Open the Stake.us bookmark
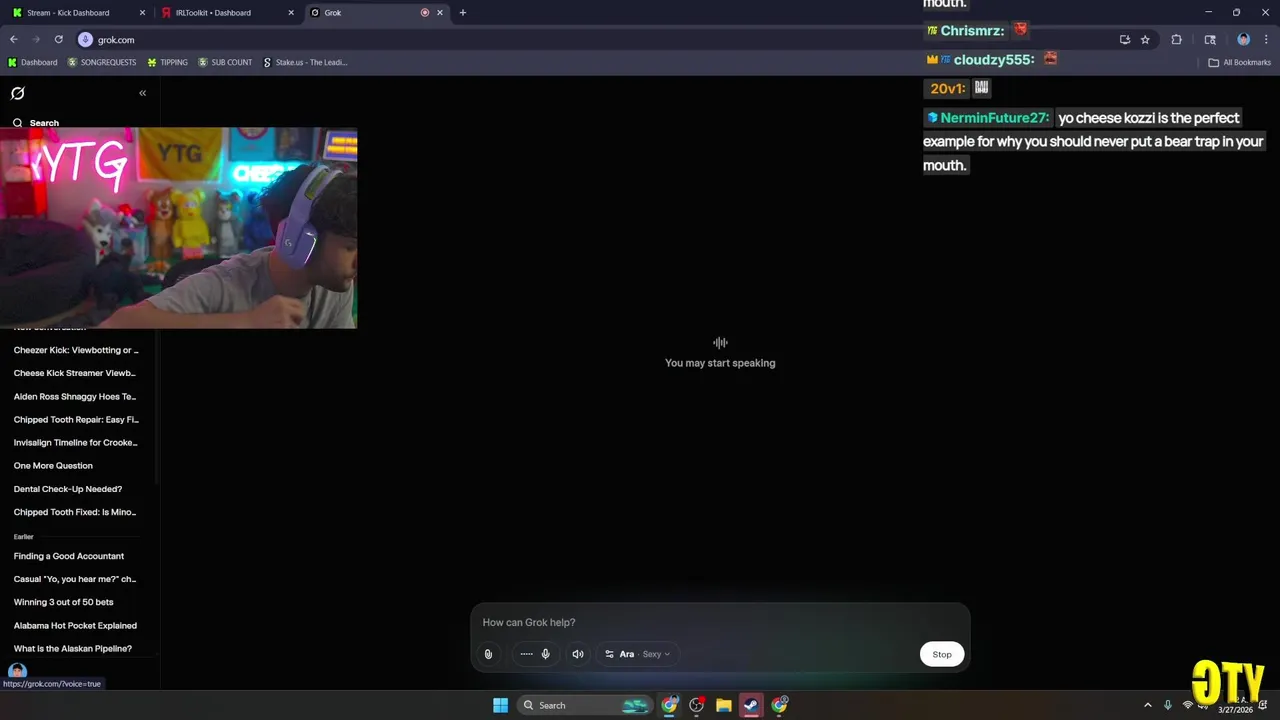 305,62
